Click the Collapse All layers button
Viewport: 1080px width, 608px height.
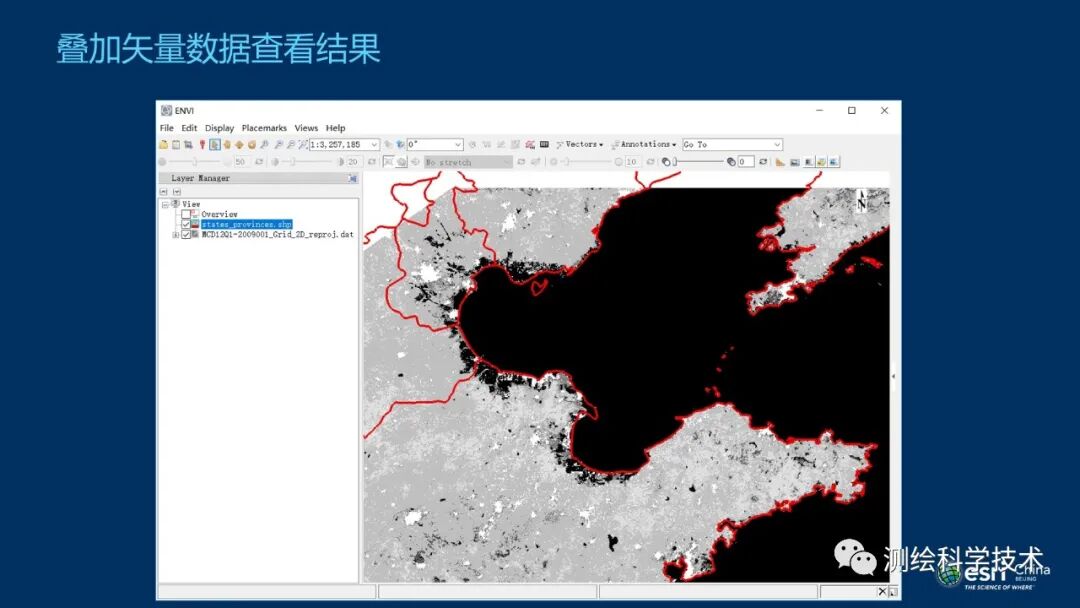(164, 191)
